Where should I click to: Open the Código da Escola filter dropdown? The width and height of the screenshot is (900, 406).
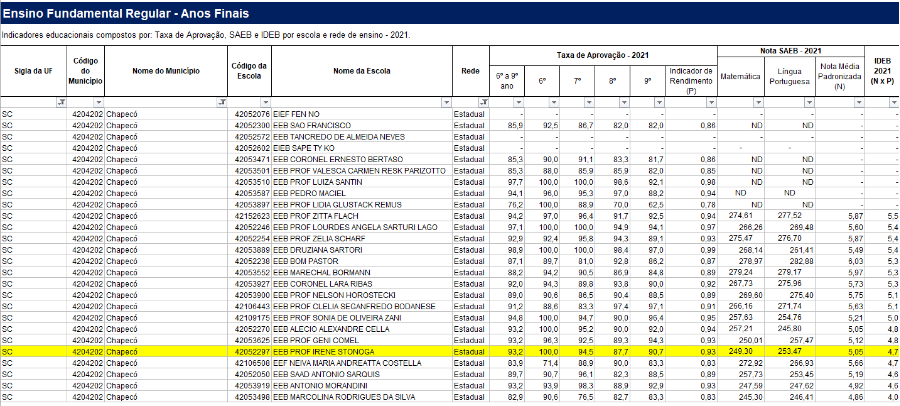(x=266, y=102)
